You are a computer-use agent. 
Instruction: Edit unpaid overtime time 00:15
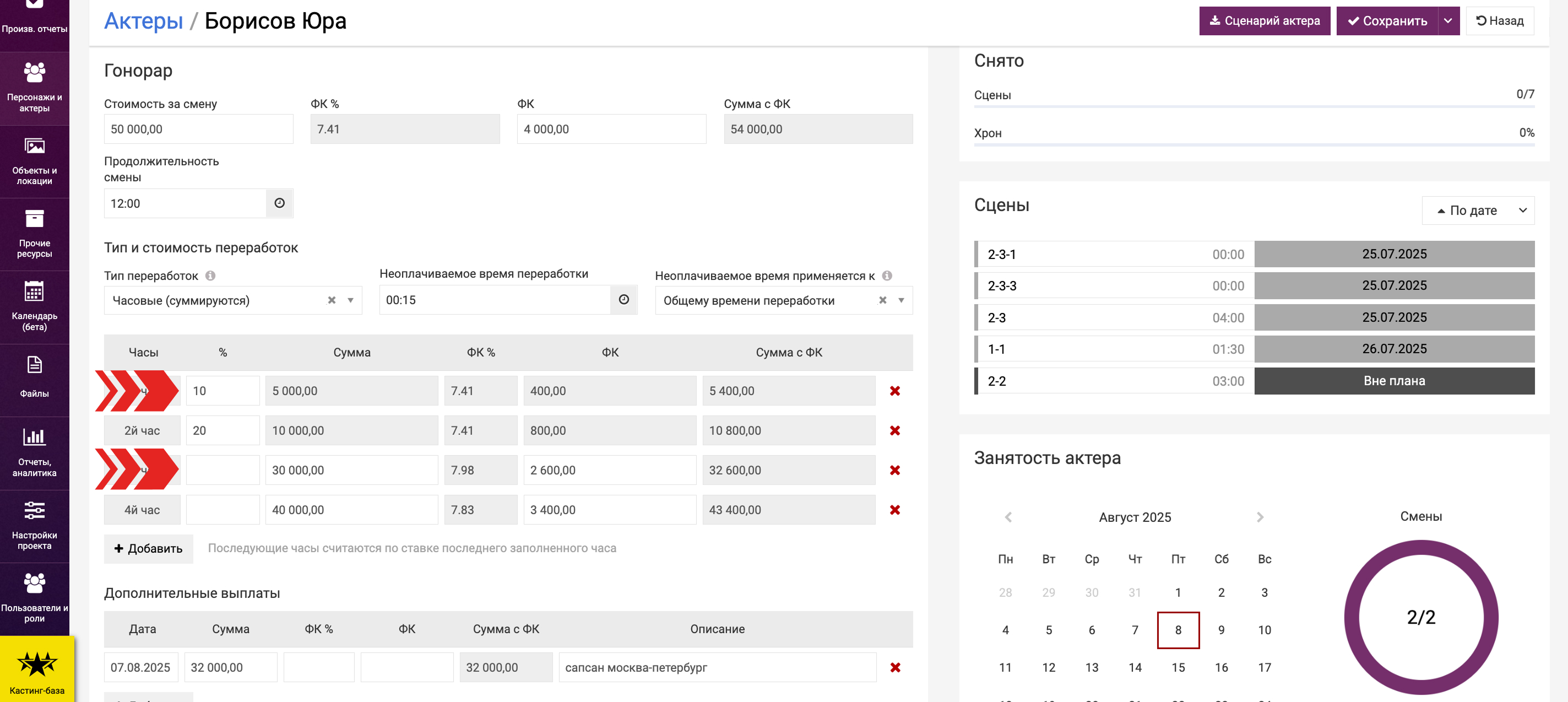click(495, 300)
